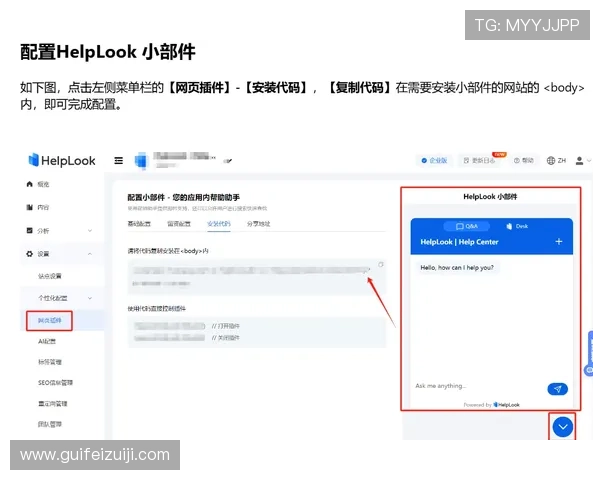The height and width of the screenshot is (480, 600).
Task: Open SEO management sidebar item
Action: [55, 382]
